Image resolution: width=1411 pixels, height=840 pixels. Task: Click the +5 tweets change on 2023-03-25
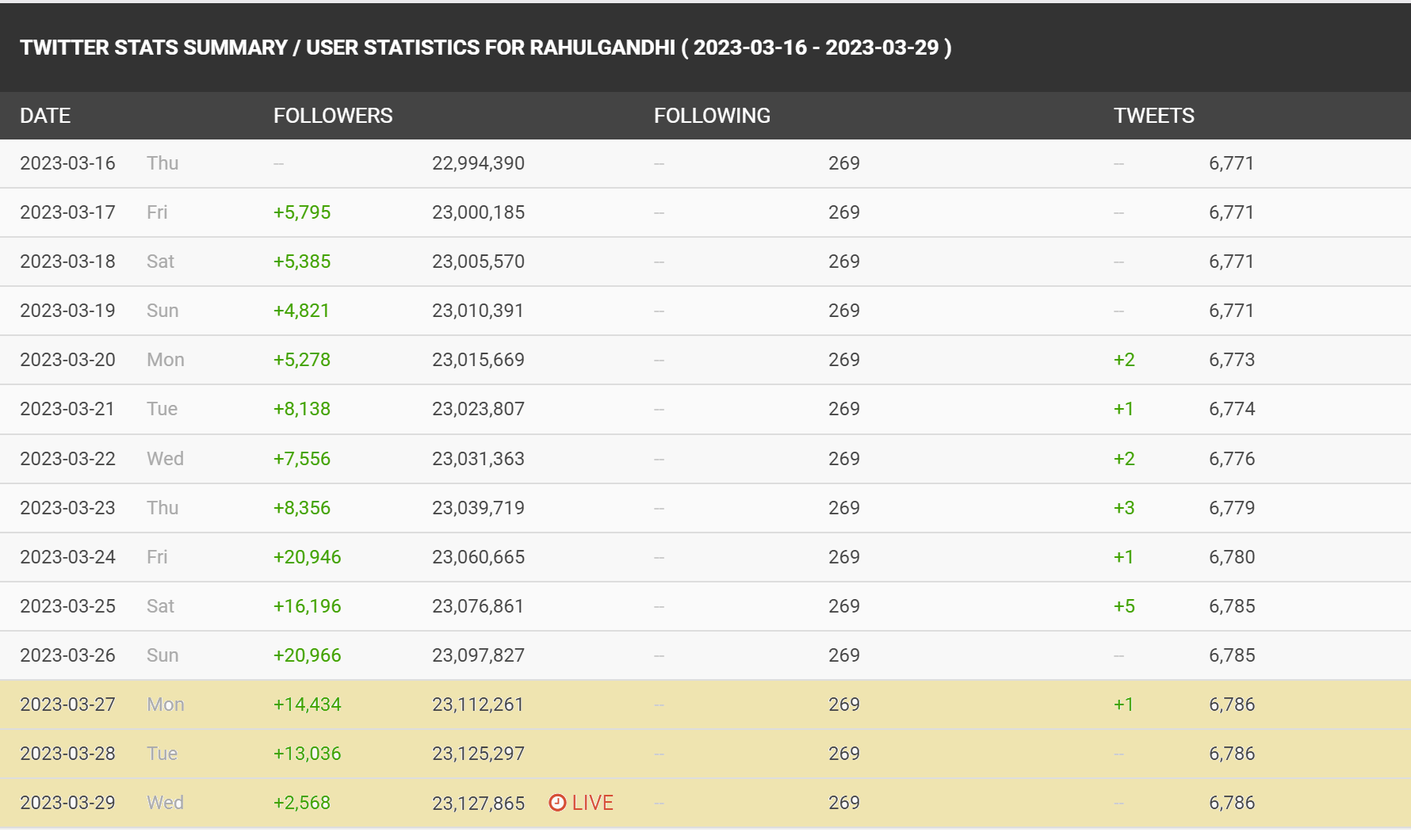(x=1124, y=606)
